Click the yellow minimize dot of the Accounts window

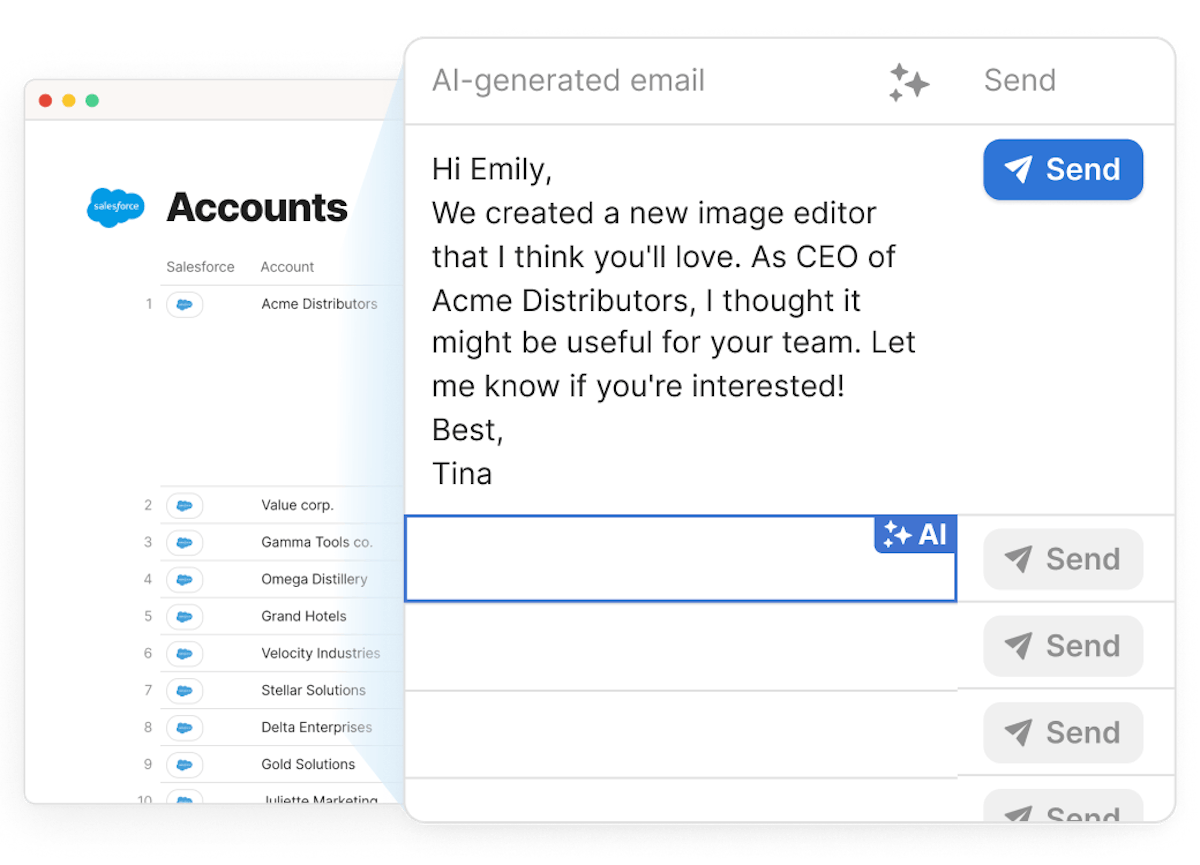[x=69, y=100]
